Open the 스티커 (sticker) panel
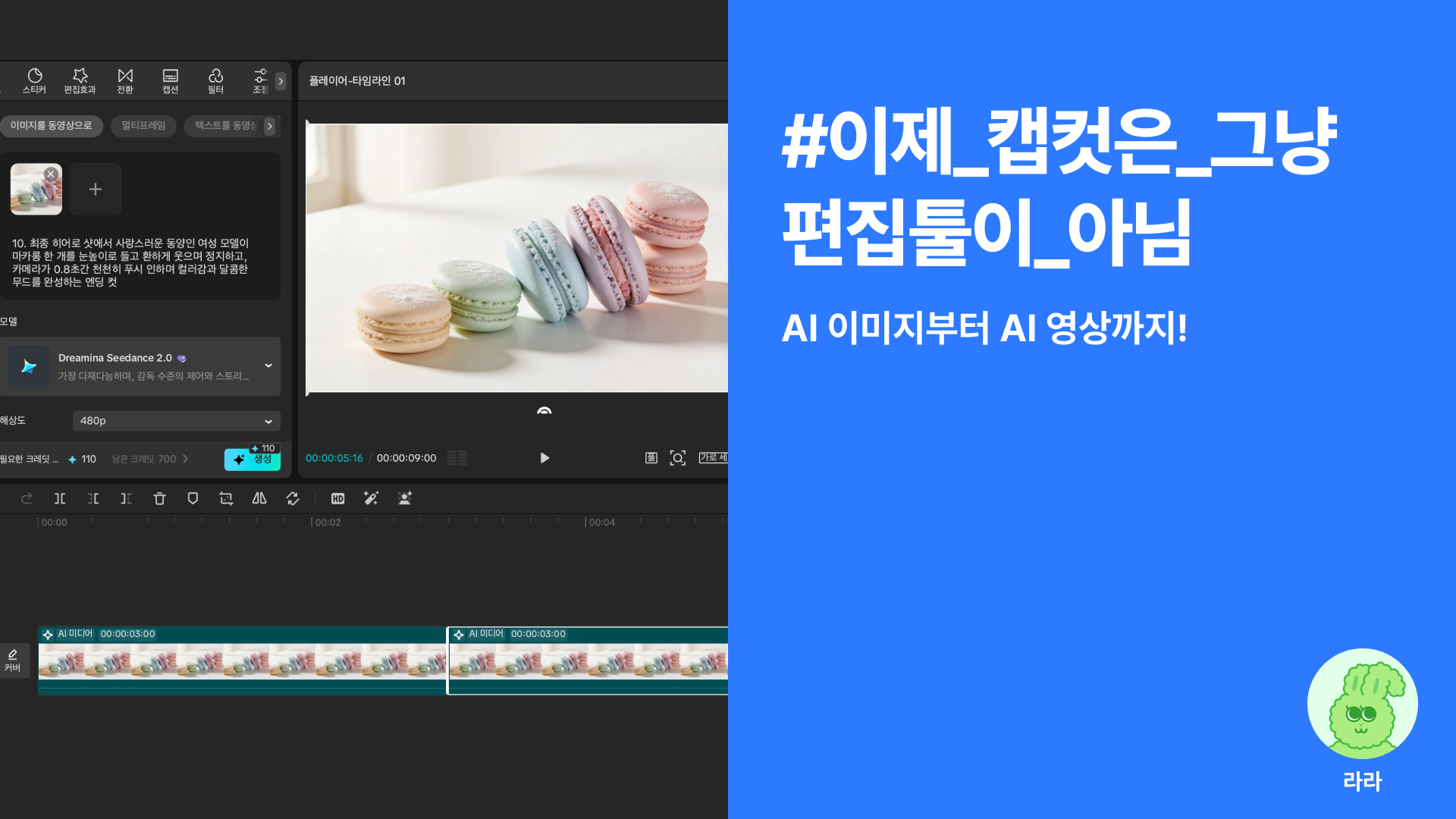Image resolution: width=1456 pixels, height=819 pixels. tap(34, 80)
